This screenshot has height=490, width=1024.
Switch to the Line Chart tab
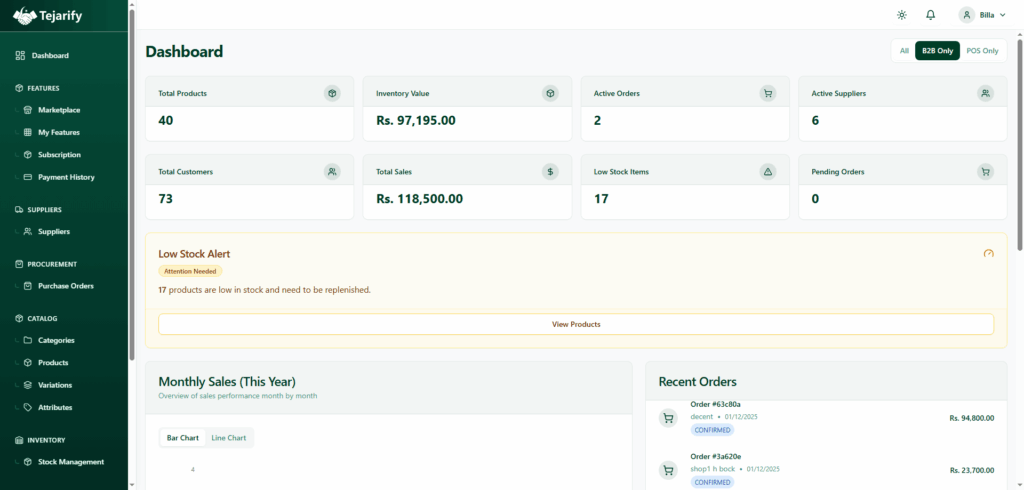pos(229,438)
